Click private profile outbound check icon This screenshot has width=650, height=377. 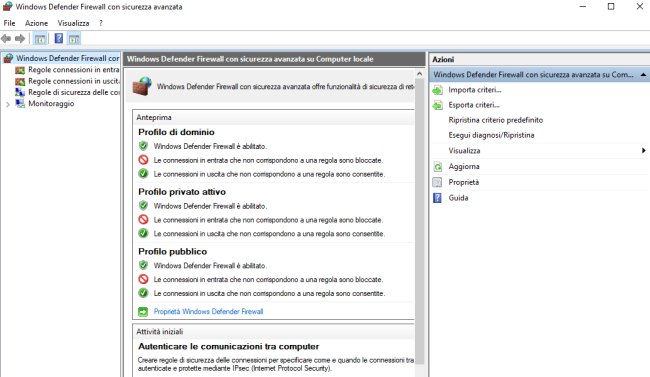click(x=143, y=233)
